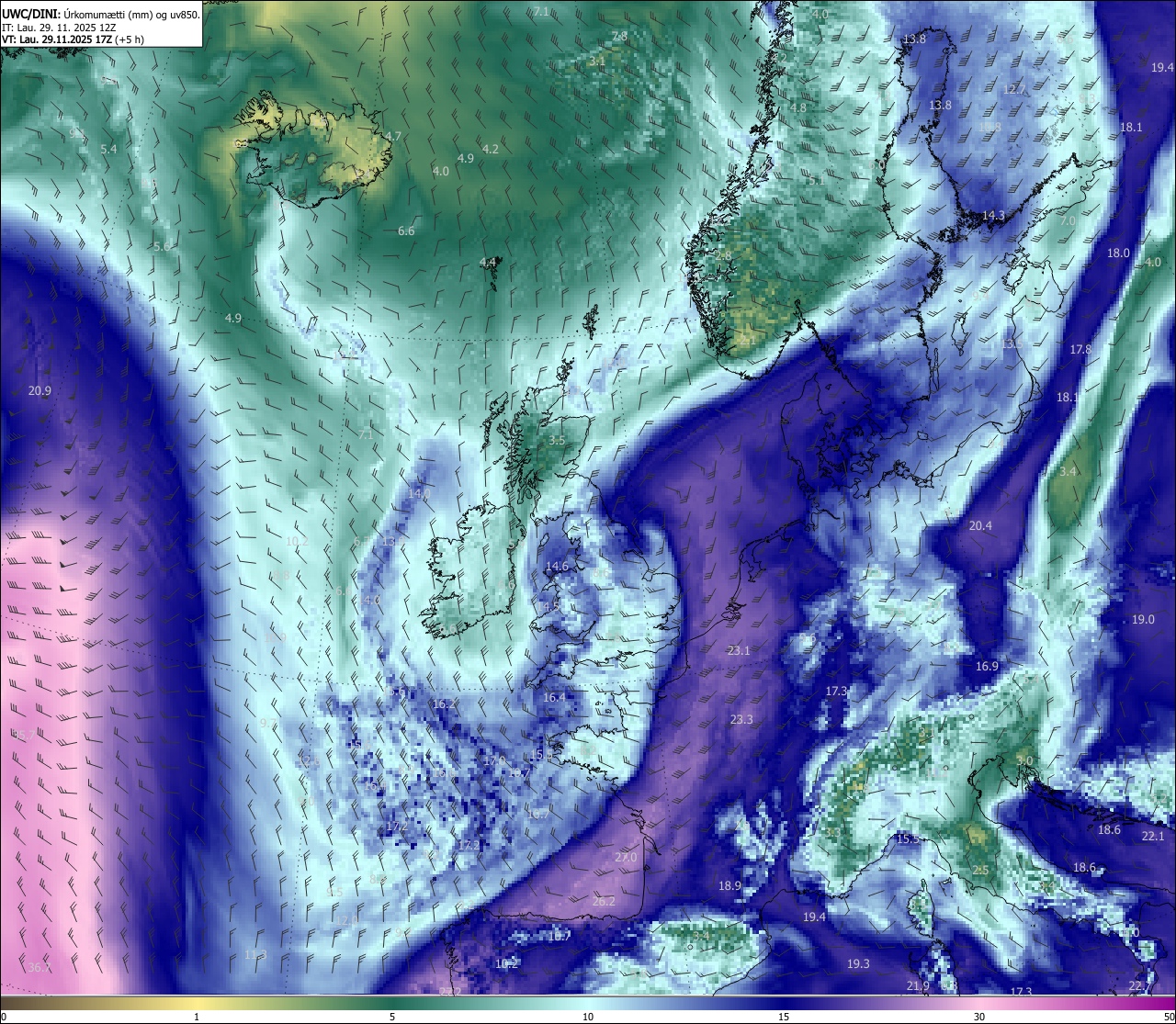Click the 14.3 value near Gulf of Finland

click(993, 215)
